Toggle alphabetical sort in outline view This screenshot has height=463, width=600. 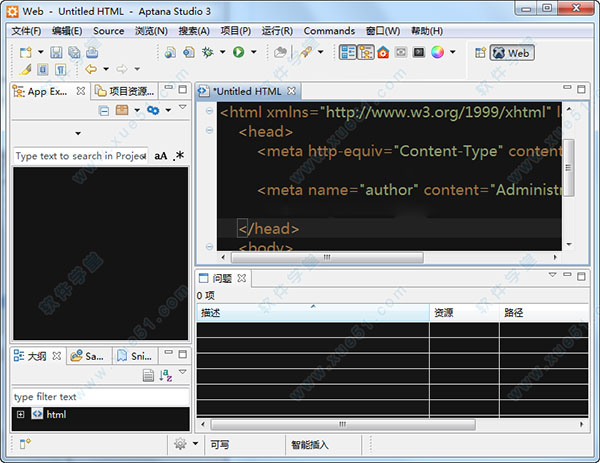(166, 375)
